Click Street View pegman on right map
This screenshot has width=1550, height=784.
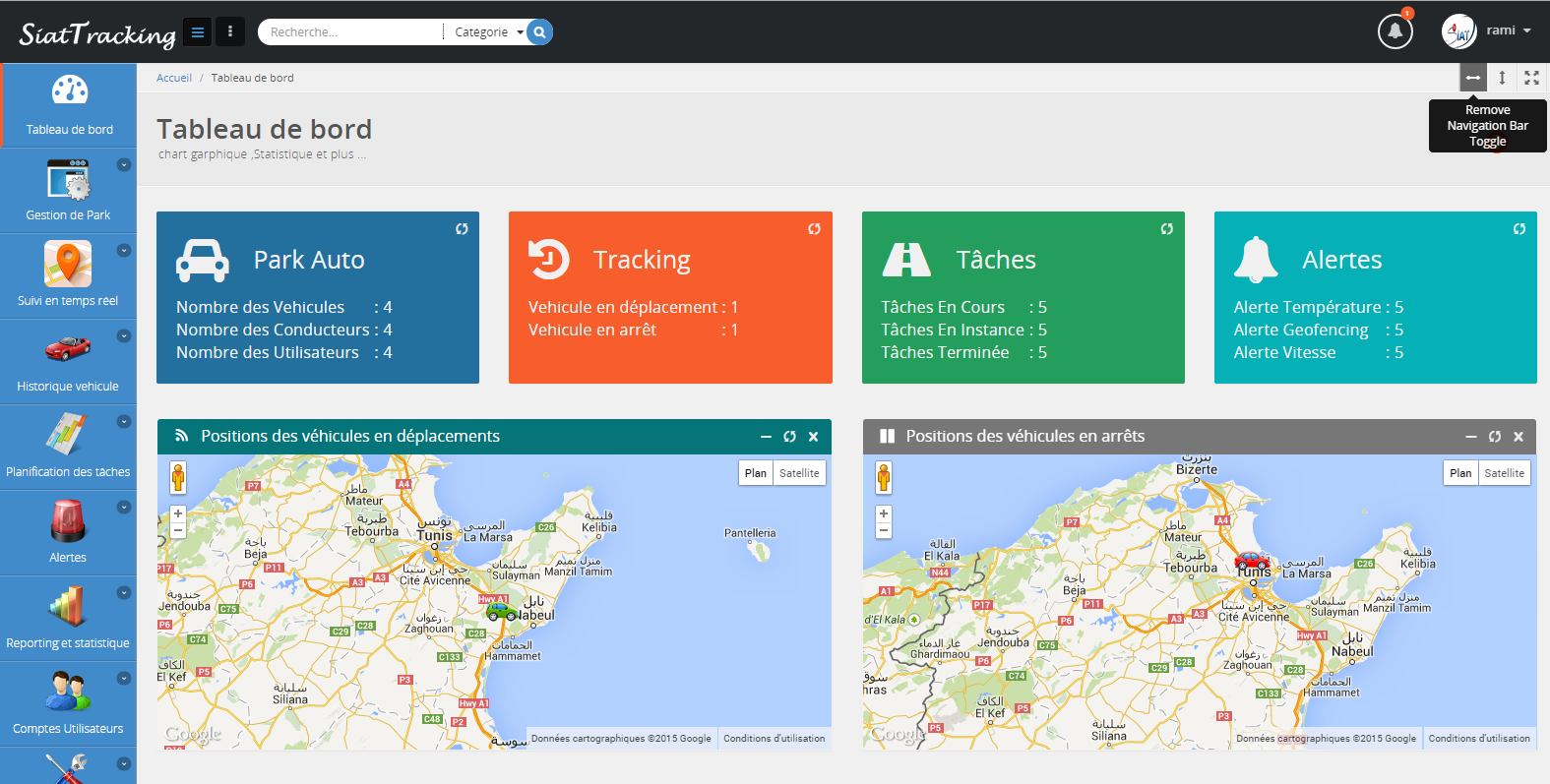click(x=884, y=477)
